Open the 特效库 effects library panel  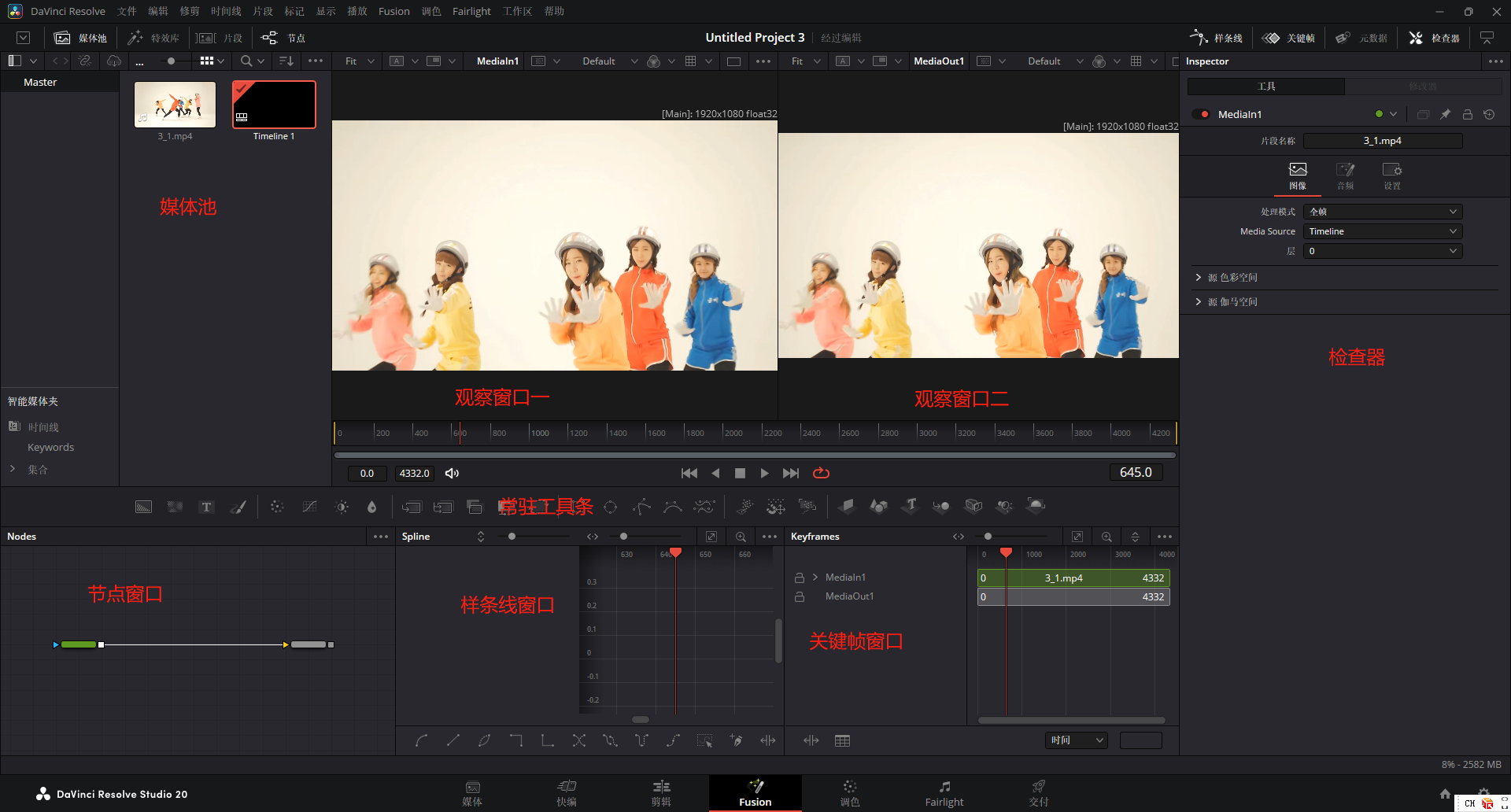pyautogui.click(x=154, y=38)
